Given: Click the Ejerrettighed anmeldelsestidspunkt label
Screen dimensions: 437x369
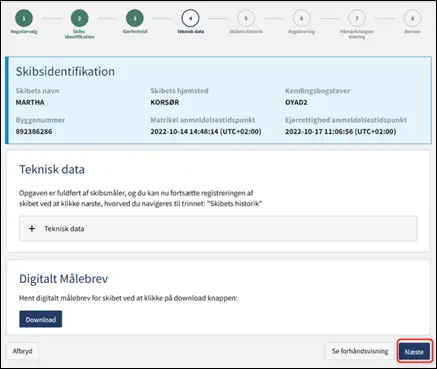Looking at the screenshot, I should point(346,120).
